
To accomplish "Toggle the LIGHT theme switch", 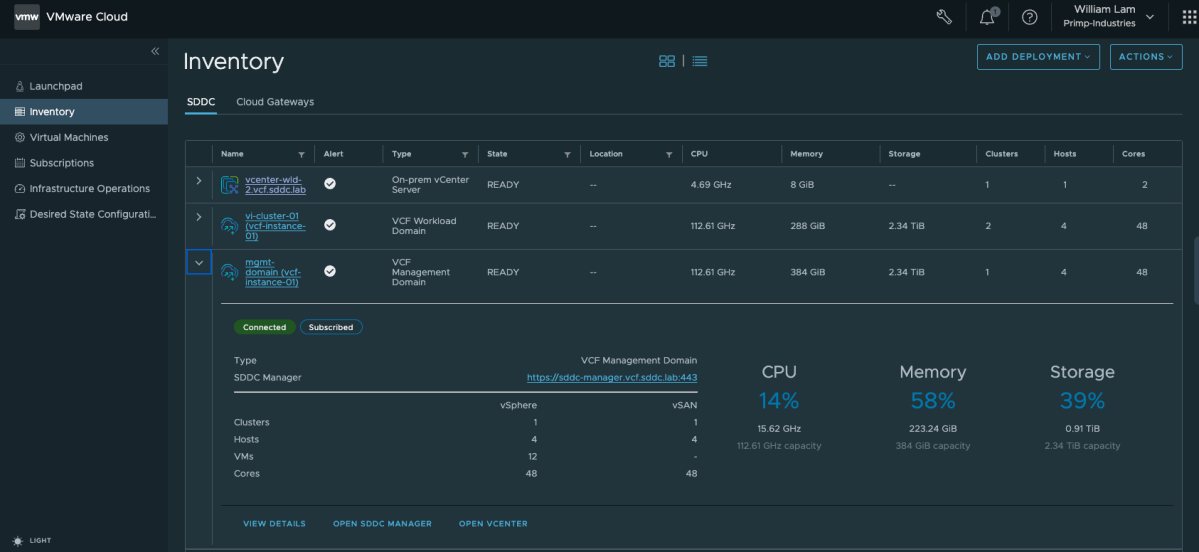I will point(33,541).
